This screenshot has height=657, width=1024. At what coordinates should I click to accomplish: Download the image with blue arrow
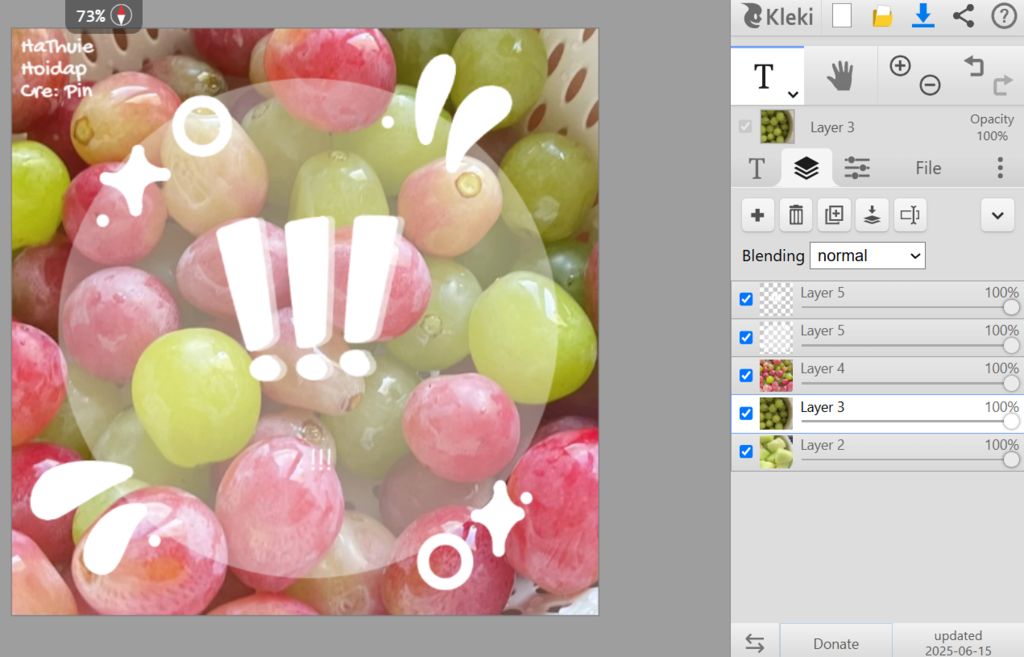click(x=923, y=15)
